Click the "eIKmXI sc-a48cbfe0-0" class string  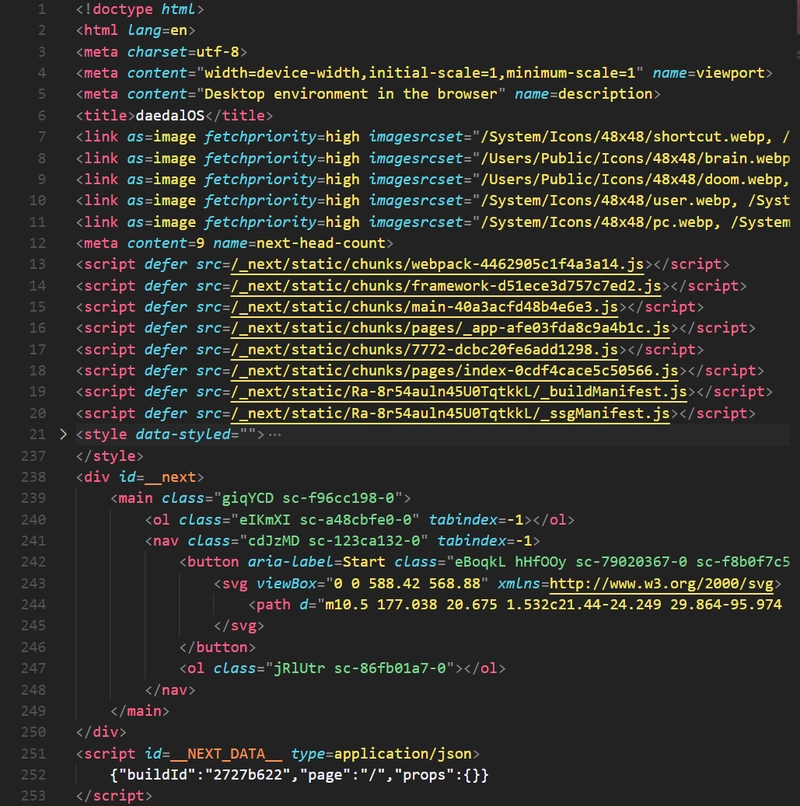pos(325,520)
